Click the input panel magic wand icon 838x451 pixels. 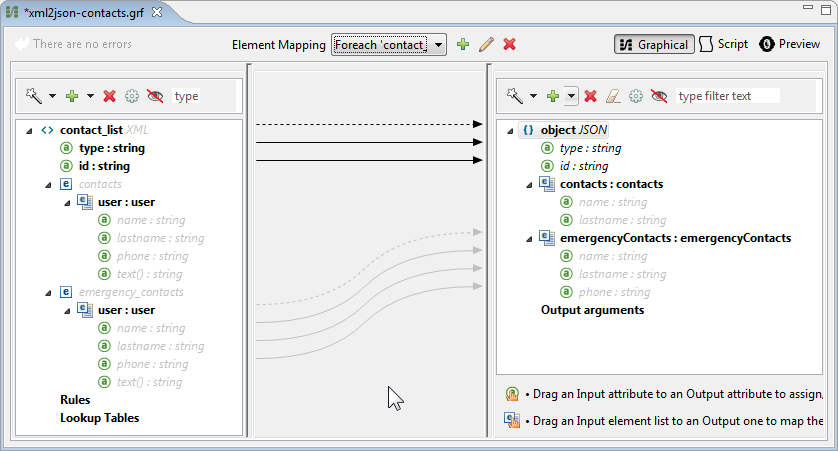click(x=33, y=96)
